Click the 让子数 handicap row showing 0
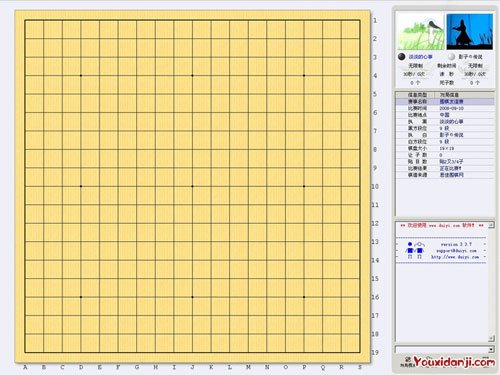This screenshot has height=375, width=500. (445, 155)
